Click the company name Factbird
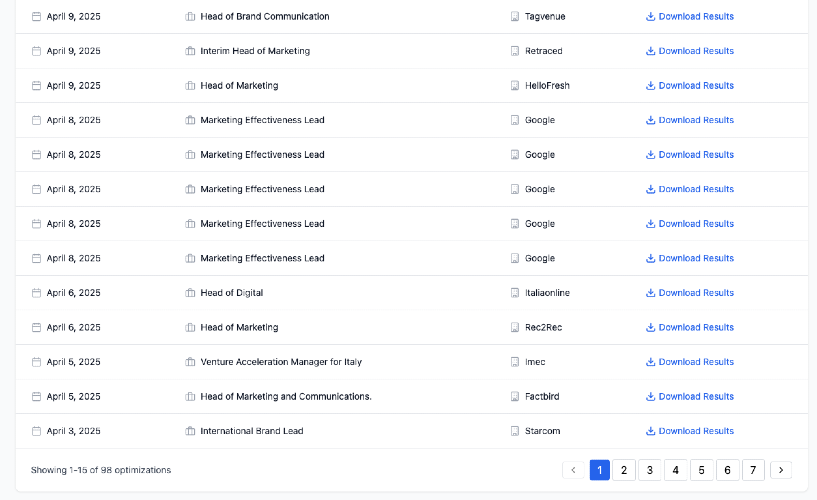Viewport: 817px width, 500px height. click(x=542, y=396)
